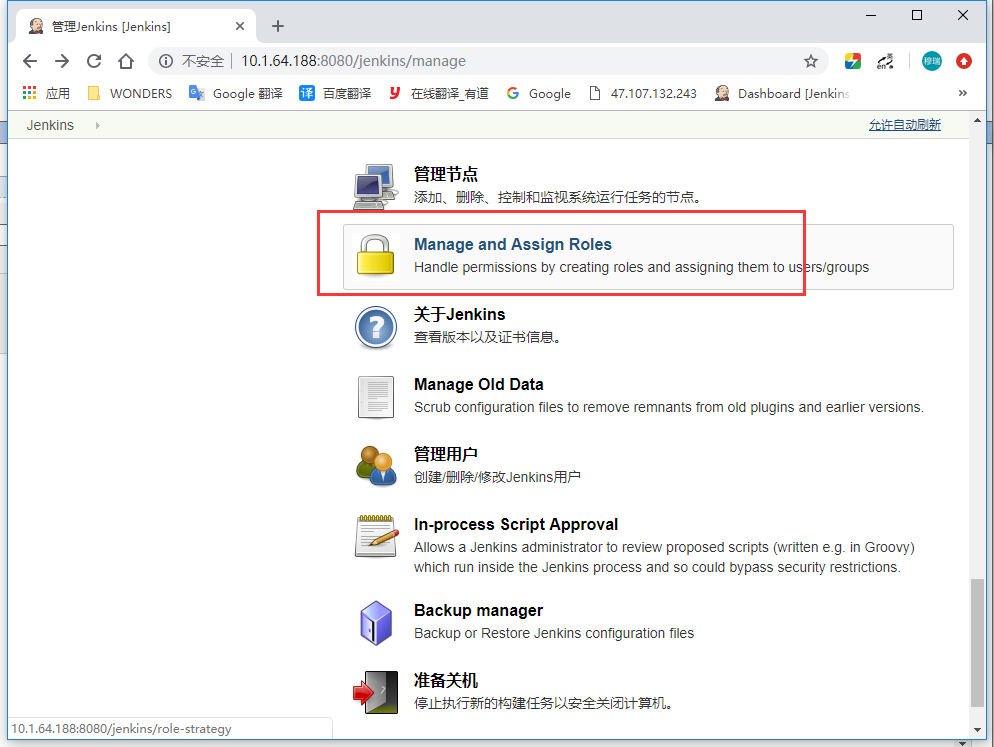This screenshot has height=747, width=994.
Task: Click the About Jenkins question mark icon
Action: click(375, 327)
